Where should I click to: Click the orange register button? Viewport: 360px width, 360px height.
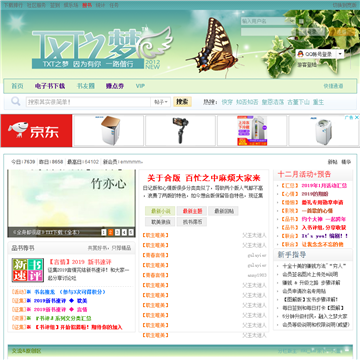(x=342, y=32)
